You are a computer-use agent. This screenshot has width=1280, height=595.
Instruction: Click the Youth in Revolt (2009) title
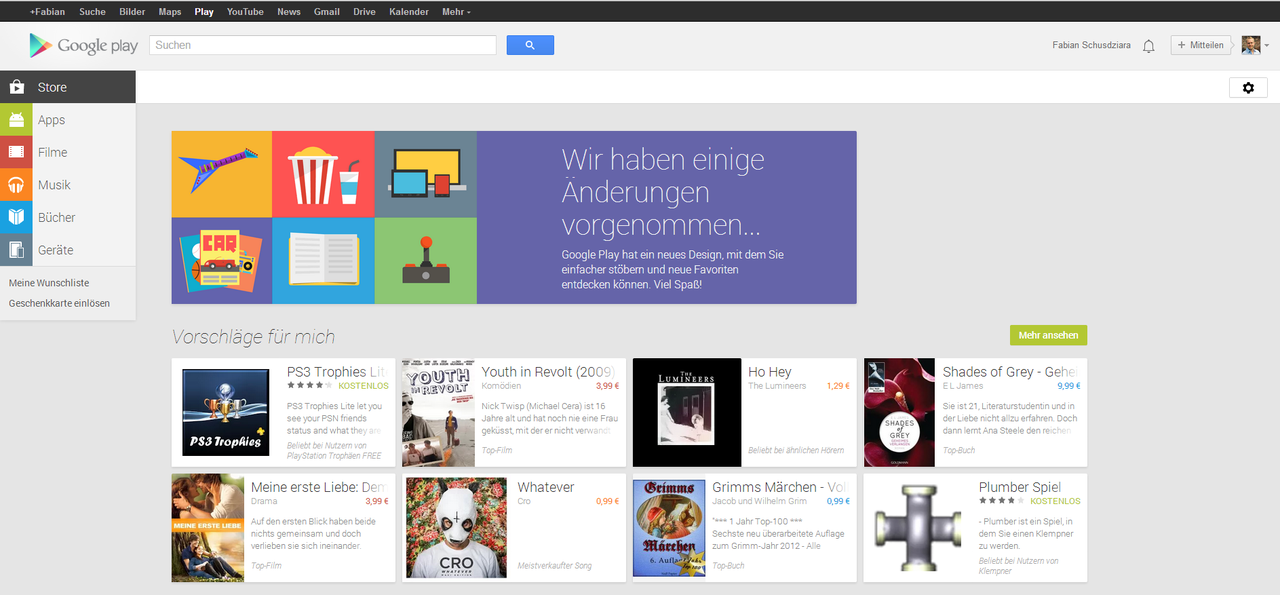point(549,372)
